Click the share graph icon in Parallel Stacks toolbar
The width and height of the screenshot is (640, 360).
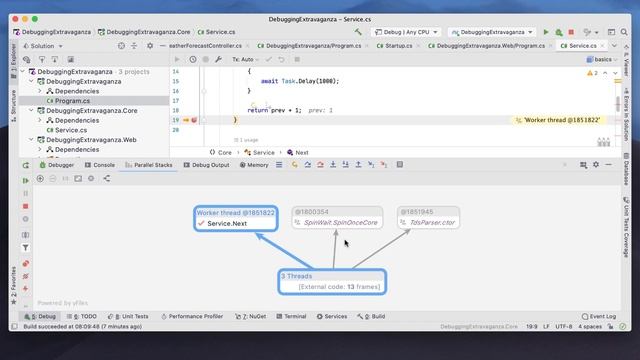pos(107,178)
